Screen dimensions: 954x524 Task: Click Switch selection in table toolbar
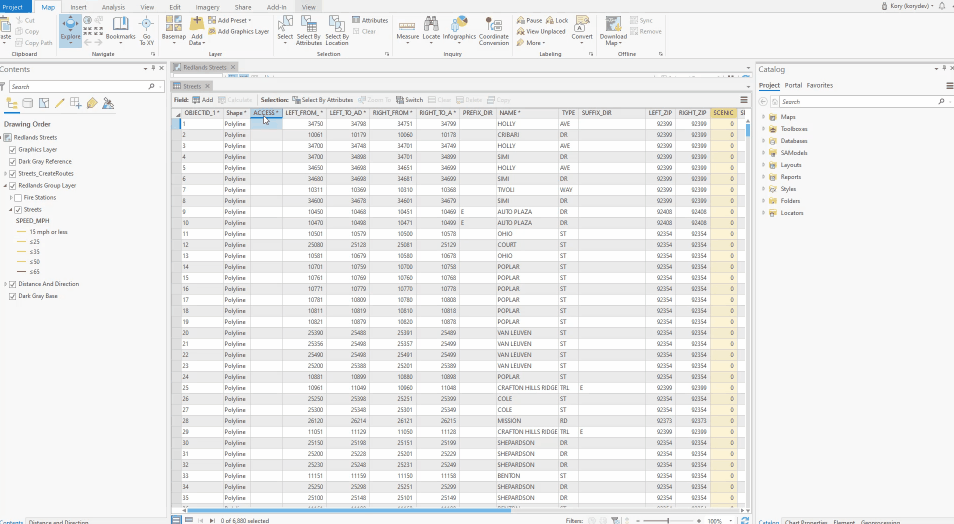click(x=409, y=100)
